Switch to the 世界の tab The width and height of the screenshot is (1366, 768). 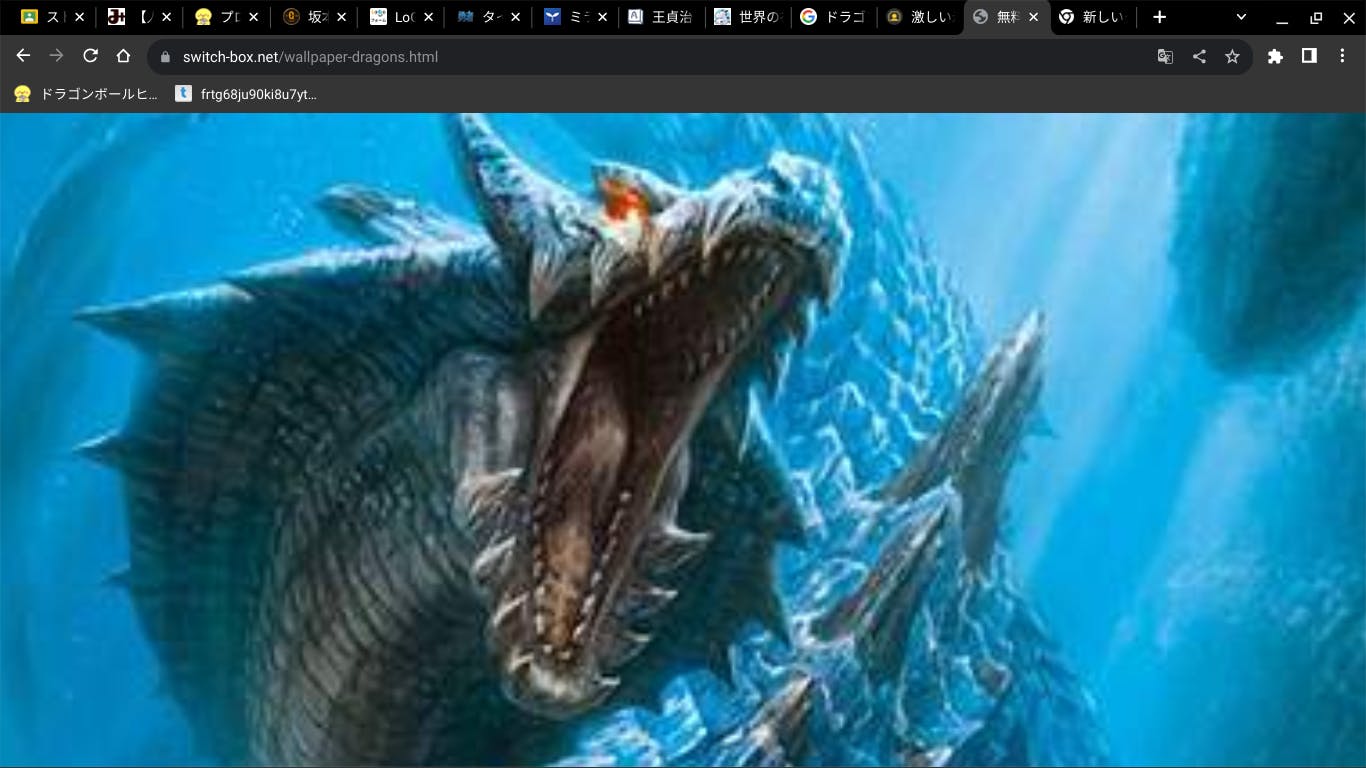(x=748, y=17)
